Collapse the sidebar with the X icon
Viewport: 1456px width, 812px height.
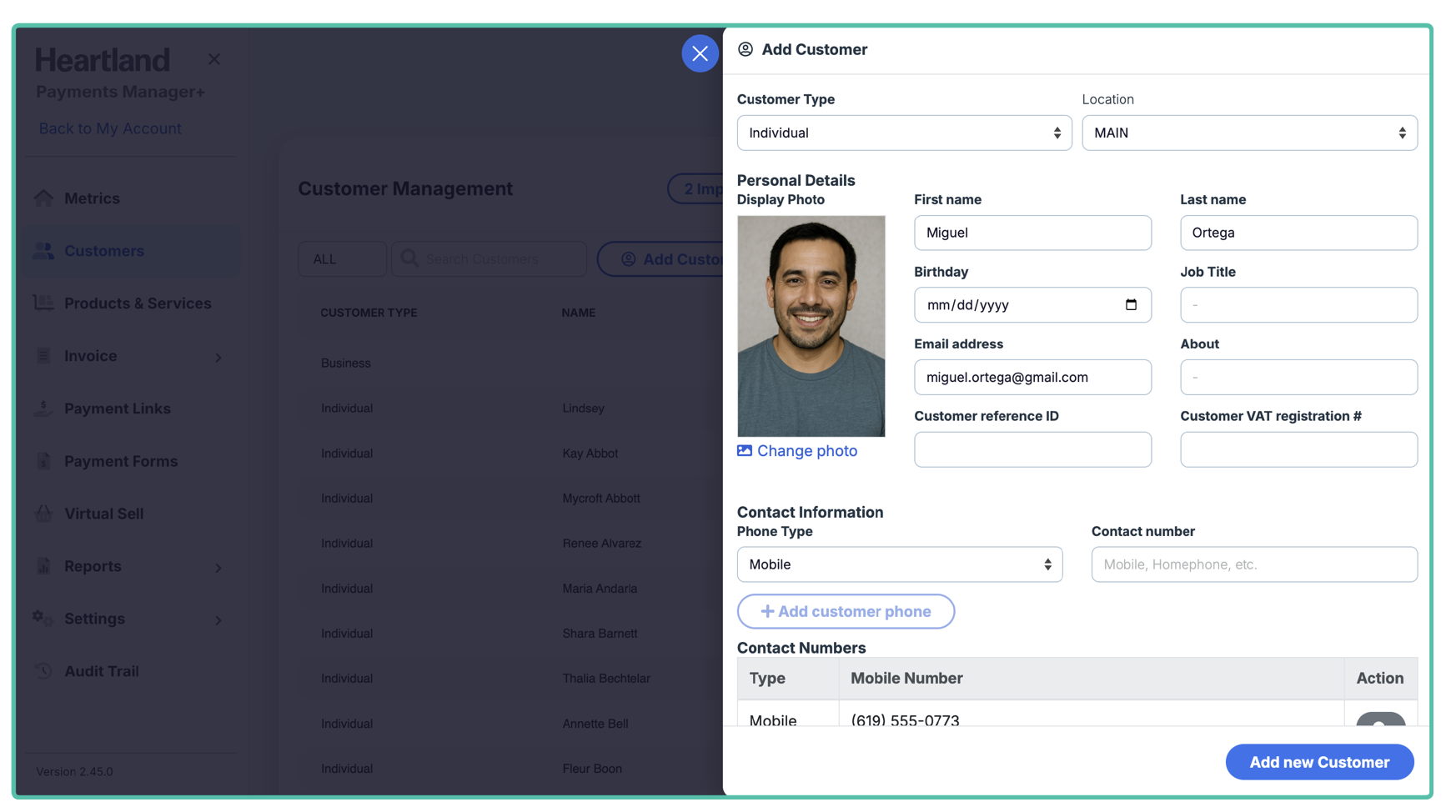pyautogui.click(x=214, y=59)
